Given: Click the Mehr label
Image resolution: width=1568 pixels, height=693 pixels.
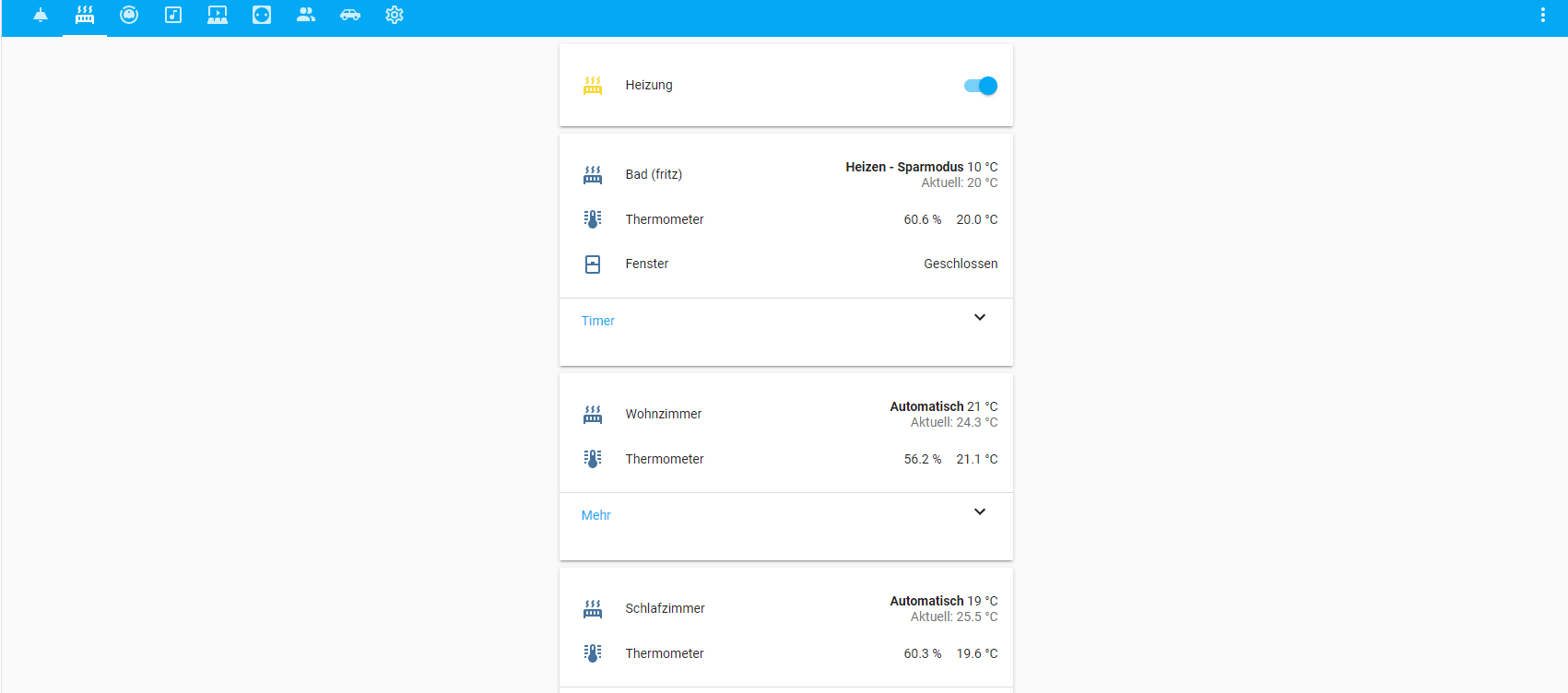Looking at the screenshot, I should (596, 515).
